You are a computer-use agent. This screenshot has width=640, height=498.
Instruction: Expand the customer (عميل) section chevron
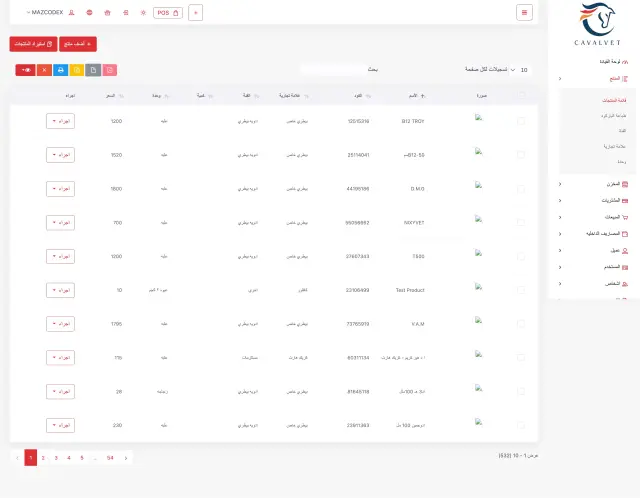(560, 250)
